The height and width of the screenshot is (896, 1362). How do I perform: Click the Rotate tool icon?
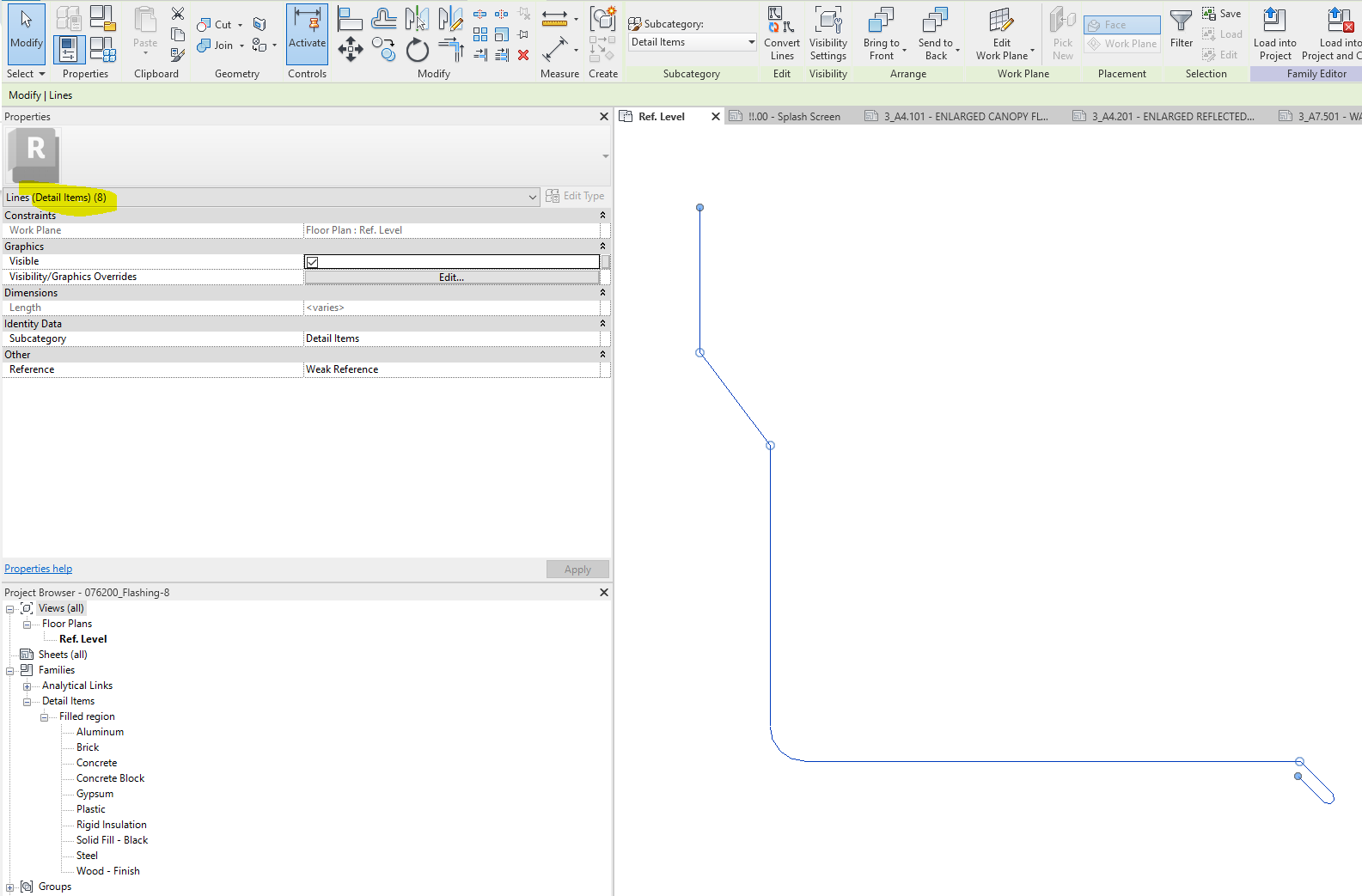click(x=418, y=50)
